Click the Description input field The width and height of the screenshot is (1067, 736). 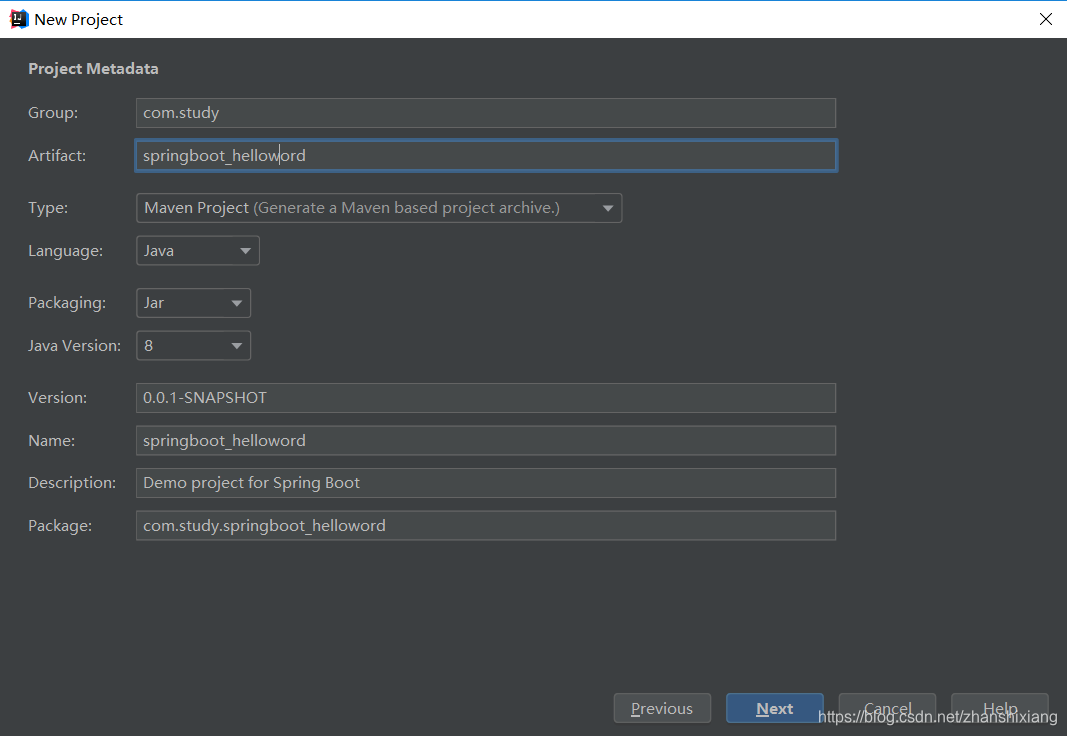click(486, 483)
